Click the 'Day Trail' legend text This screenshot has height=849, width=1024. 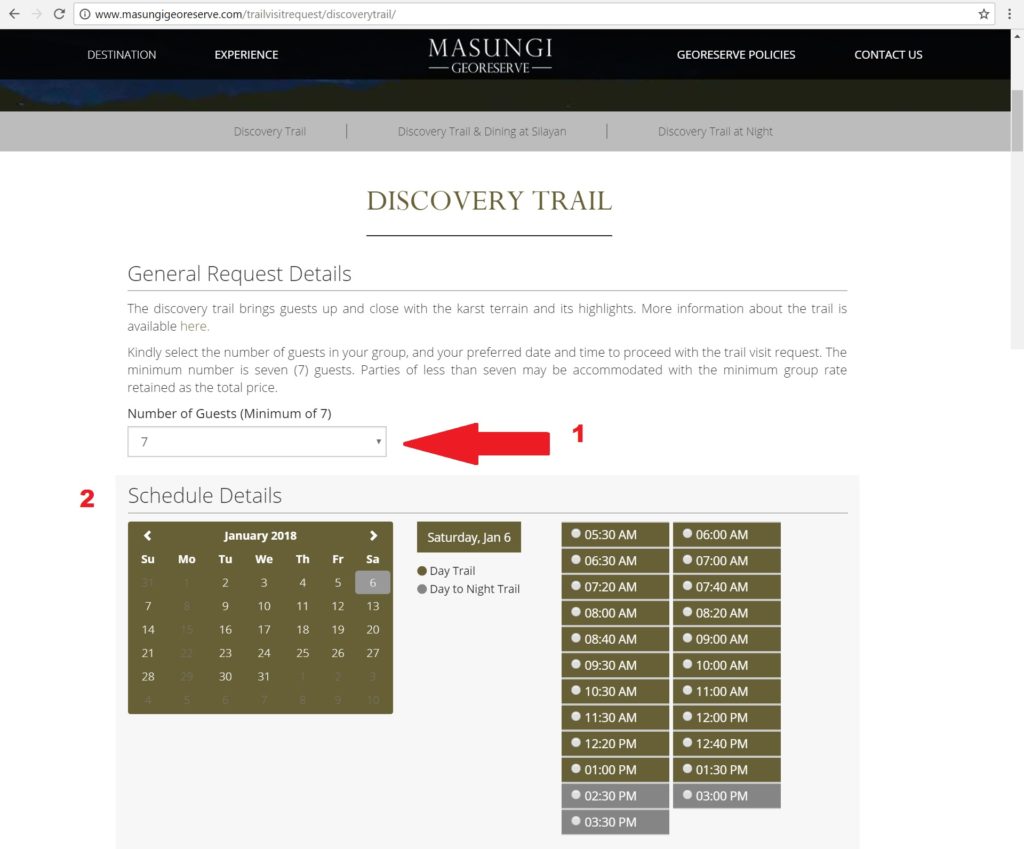click(x=452, y=571)
